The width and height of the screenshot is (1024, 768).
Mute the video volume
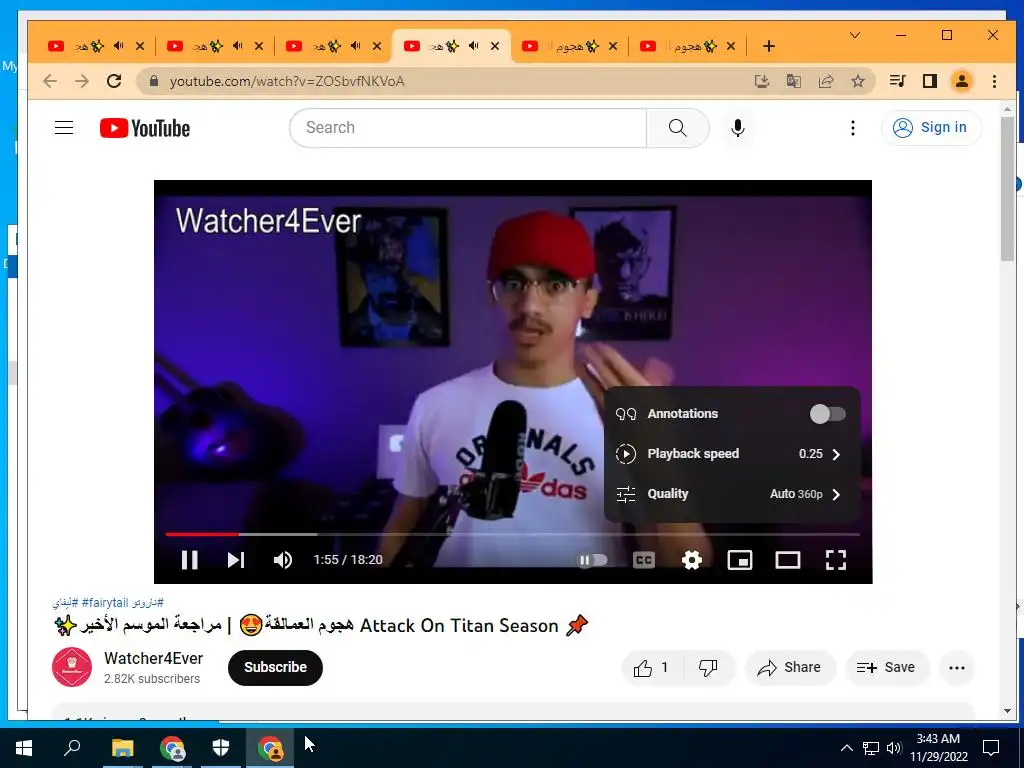283,560
